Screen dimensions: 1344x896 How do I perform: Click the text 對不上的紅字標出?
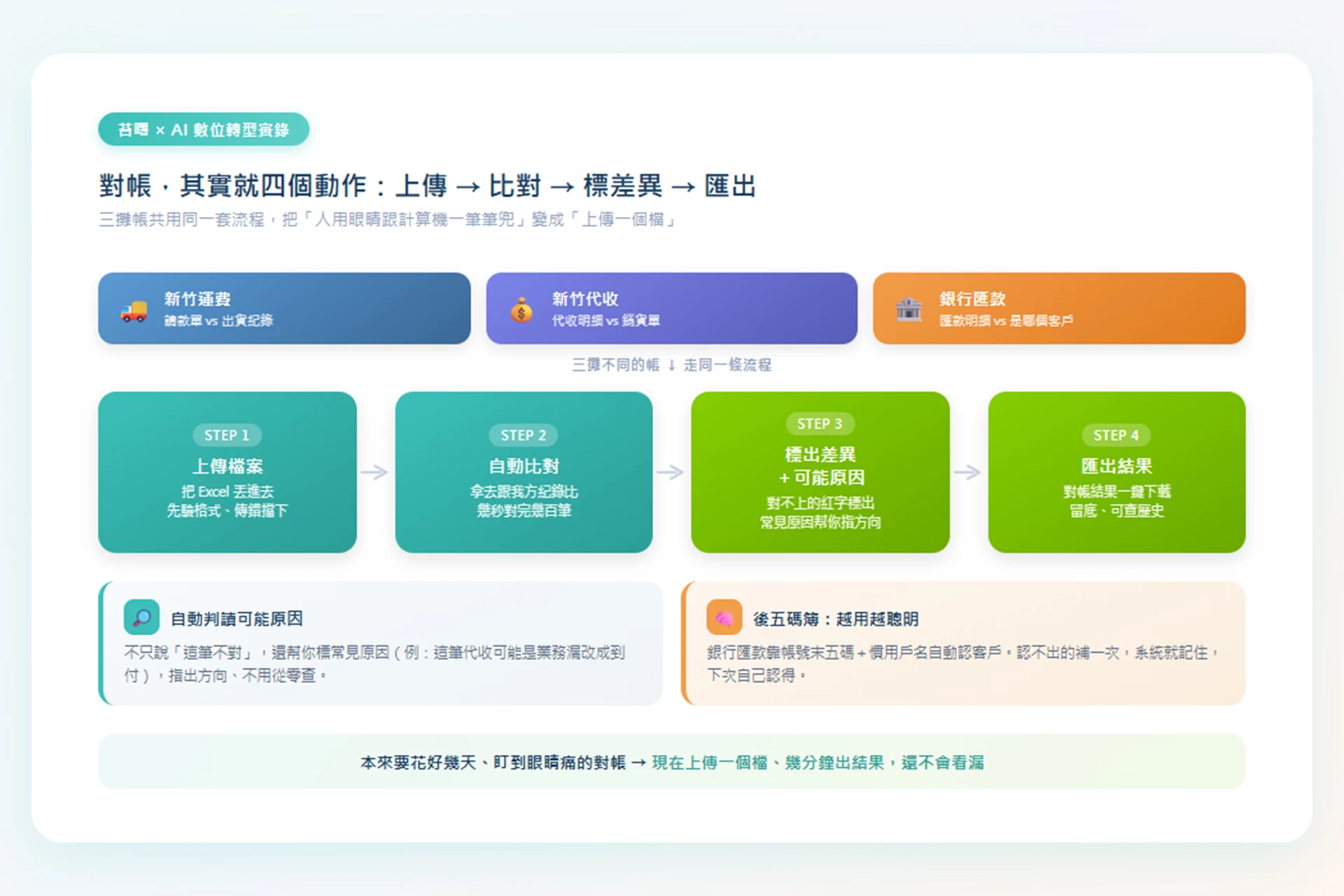[820, 503]
